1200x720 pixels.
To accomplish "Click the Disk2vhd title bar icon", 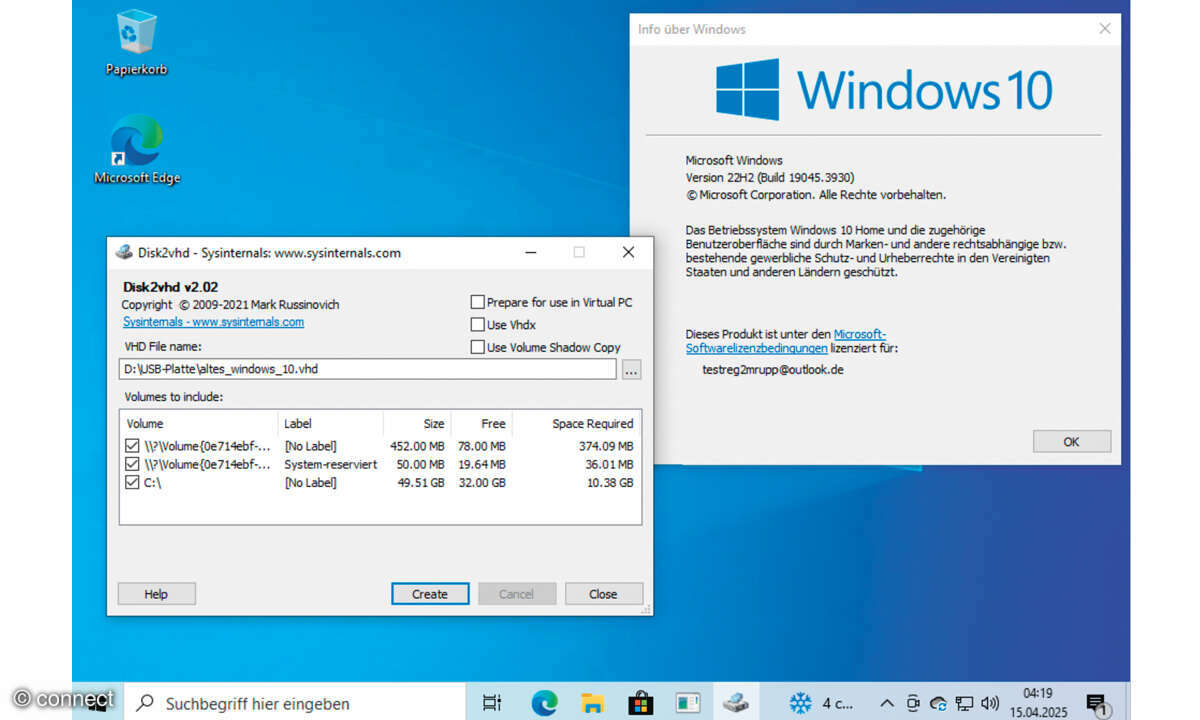I will point(124,253).
